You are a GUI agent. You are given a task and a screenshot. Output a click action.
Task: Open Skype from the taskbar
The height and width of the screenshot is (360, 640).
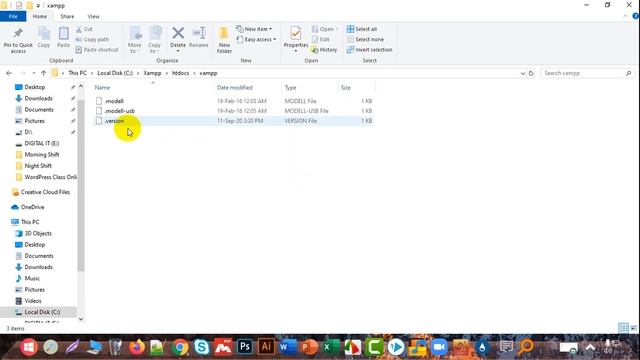[202, 347]
